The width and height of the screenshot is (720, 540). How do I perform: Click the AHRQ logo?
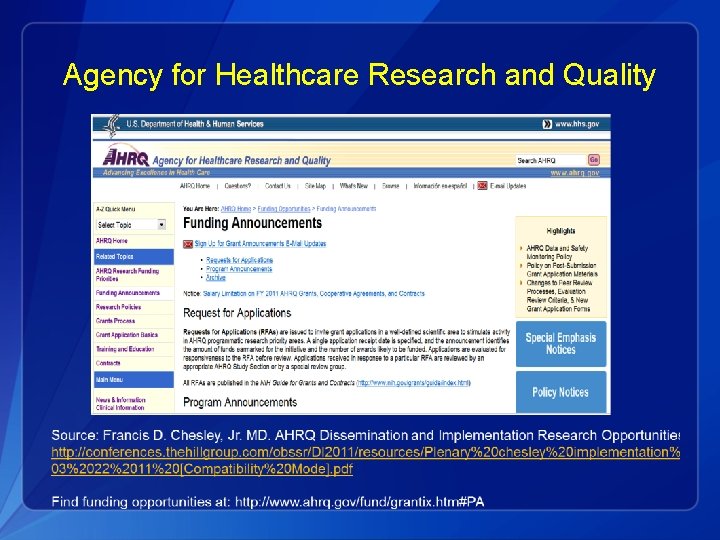(126, 155)
